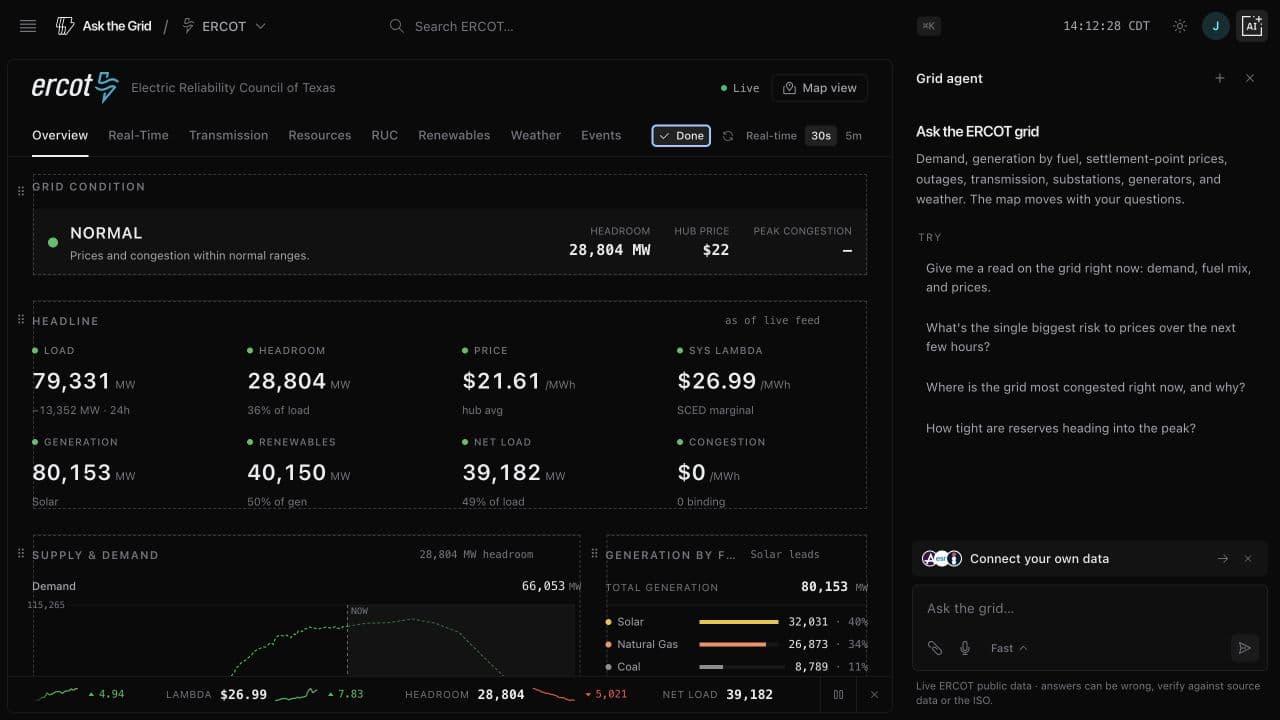Pause the bottom ticker bar
Screen dimensions: 1280x720
(x=839, y=694)
